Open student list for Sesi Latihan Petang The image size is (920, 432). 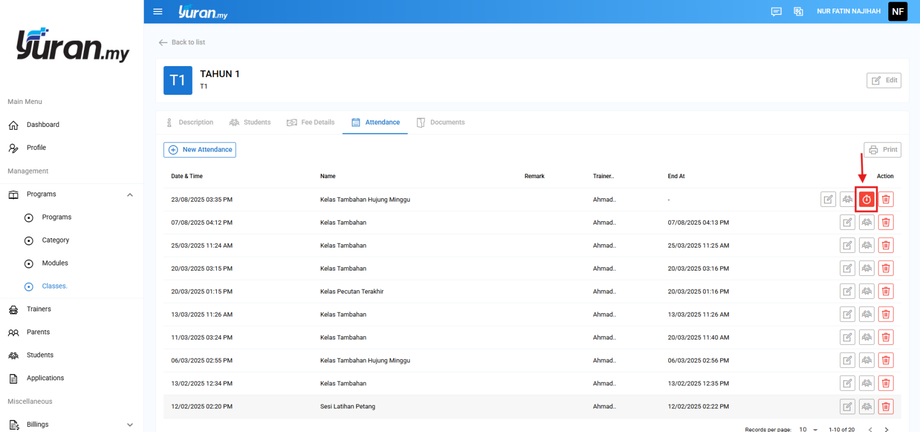(867, 407)
